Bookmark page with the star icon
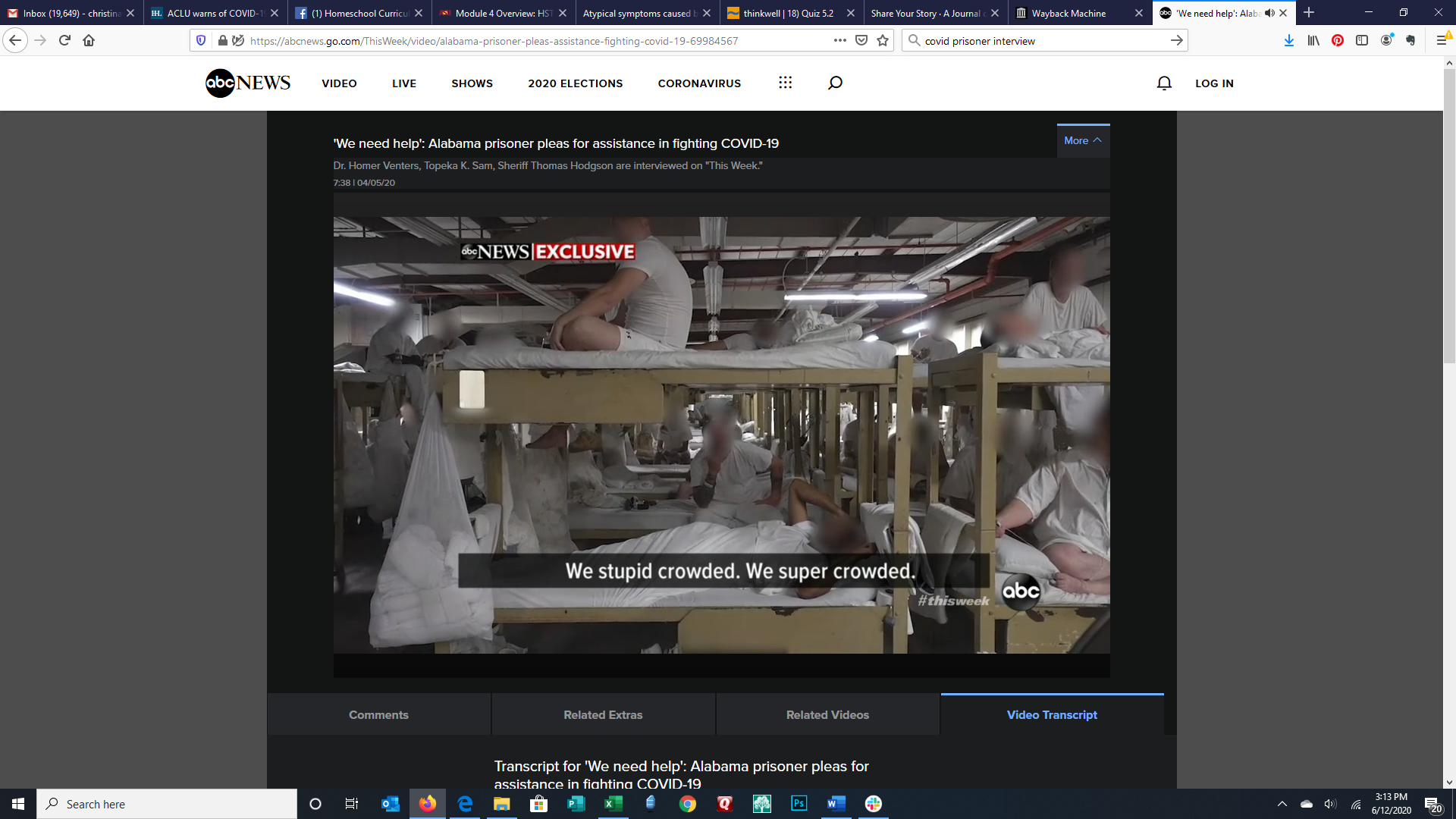Viewport: 1456px width, 819px height. pos(883,41)
